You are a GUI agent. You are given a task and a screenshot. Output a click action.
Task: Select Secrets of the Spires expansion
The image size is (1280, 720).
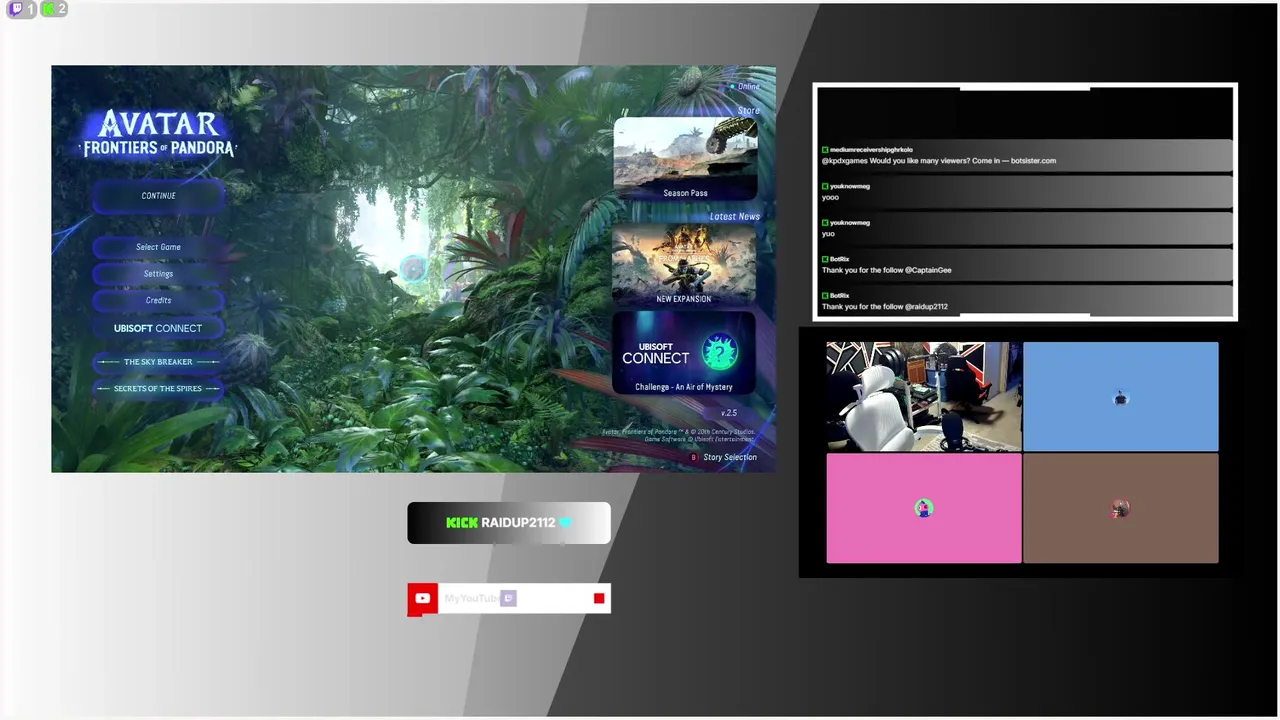(x=158, y=389)
